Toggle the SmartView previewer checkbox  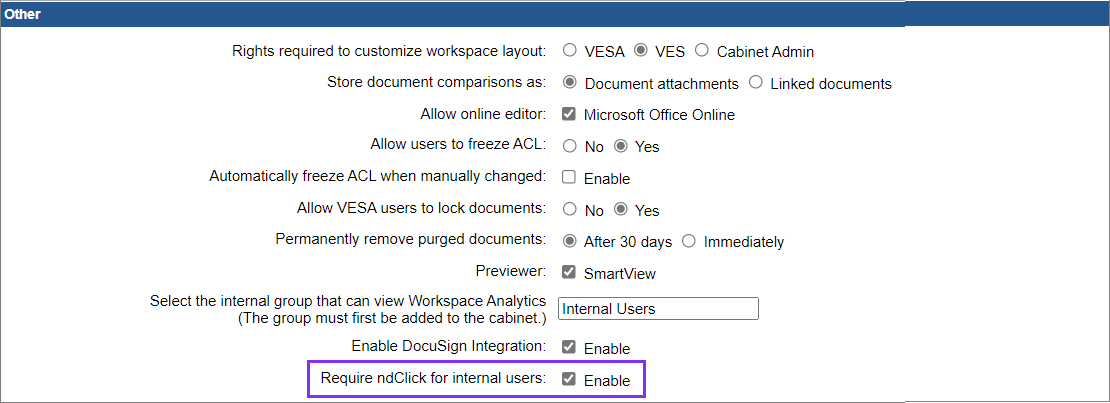coord(569,272)
